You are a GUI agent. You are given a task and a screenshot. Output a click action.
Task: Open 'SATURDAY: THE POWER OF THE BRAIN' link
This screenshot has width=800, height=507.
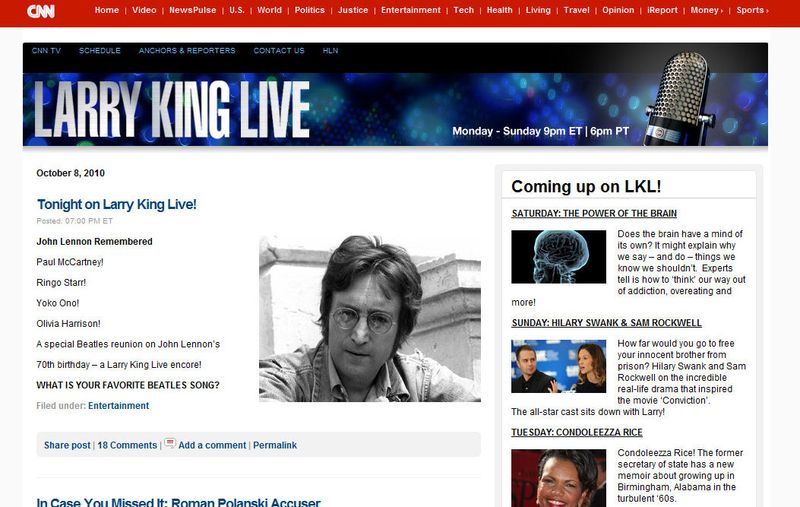pos(594,213)
